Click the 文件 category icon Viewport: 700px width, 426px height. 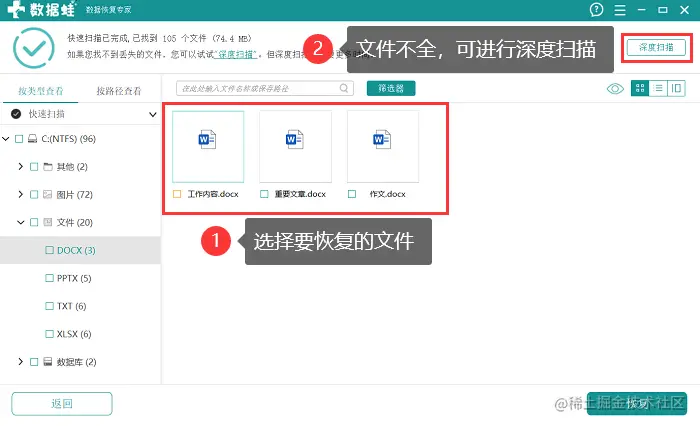coord(47,222)
